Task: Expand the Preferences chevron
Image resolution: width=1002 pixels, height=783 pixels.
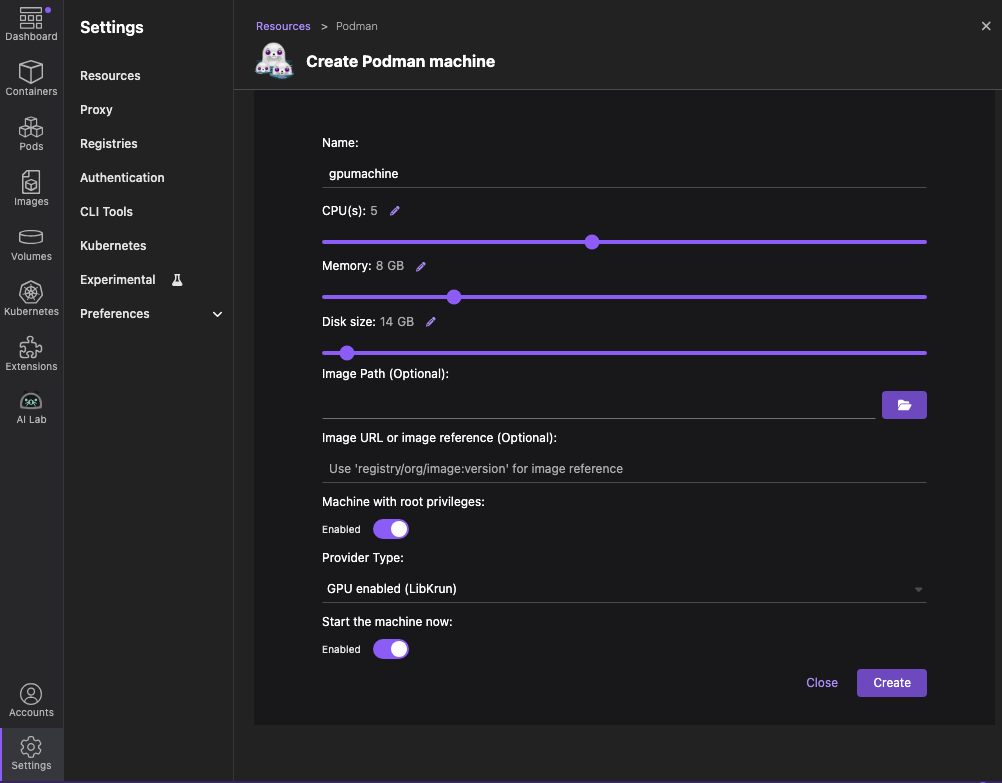Action: coord(217,314)
